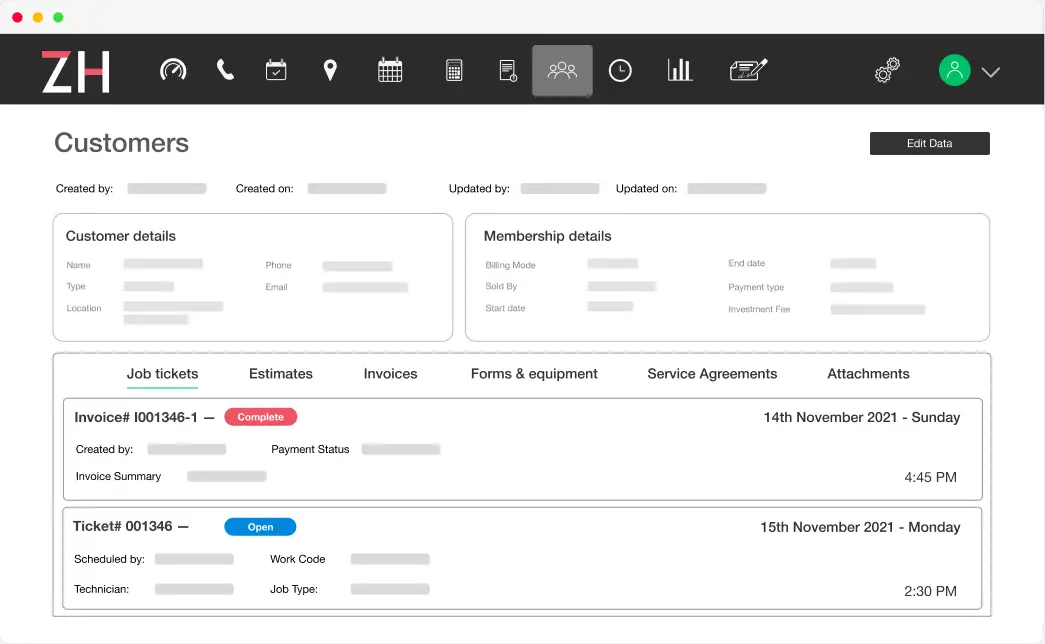1045x644 pixels.
Task: Click the Sold By label
Action: 501,286
